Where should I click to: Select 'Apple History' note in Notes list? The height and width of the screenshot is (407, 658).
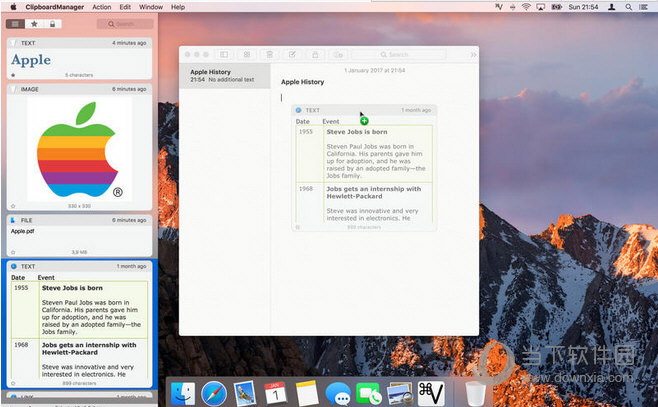pyautogui.click(x=225, y=76)
